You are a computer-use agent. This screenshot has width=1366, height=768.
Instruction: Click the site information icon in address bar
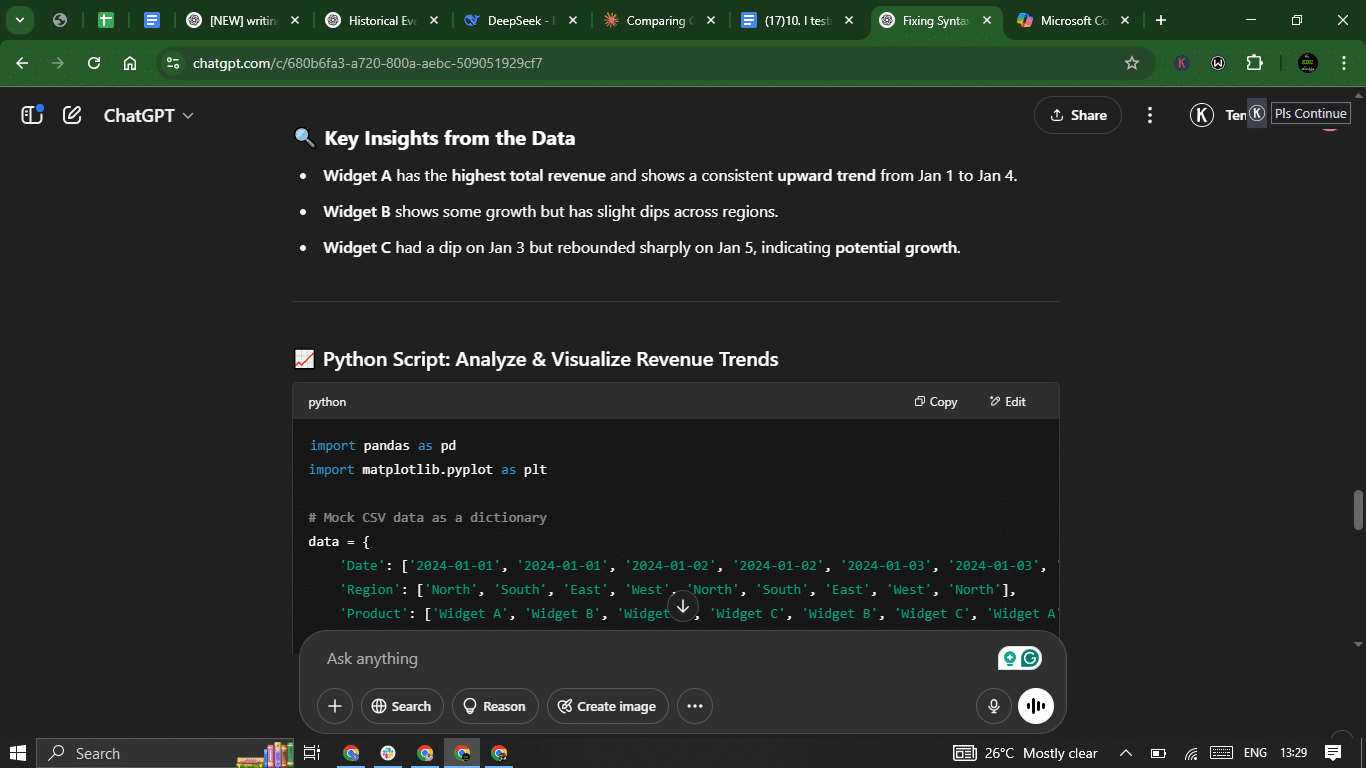coord(173,63)
